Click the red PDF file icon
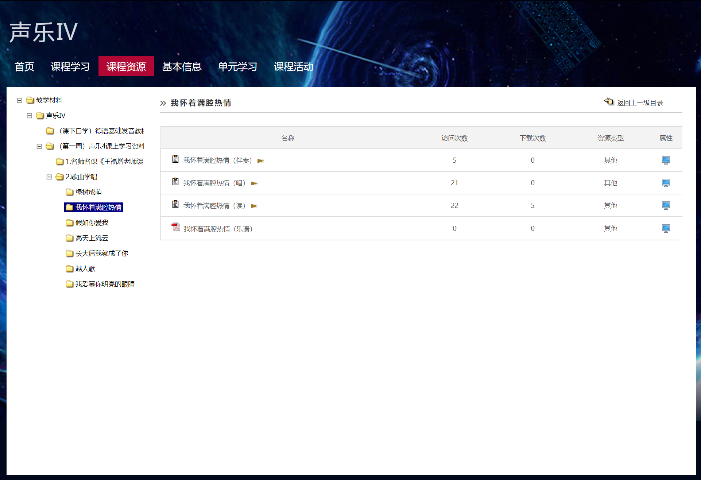Viewport: 701px width, 480px height. [x=176, y=228]
